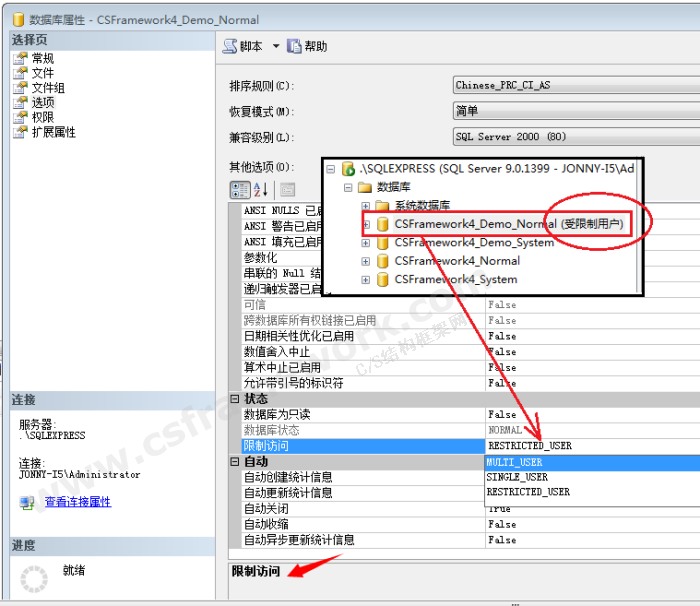
Task: Choose SINGLE_USER from the access list
Action: [x=516, y=477]
